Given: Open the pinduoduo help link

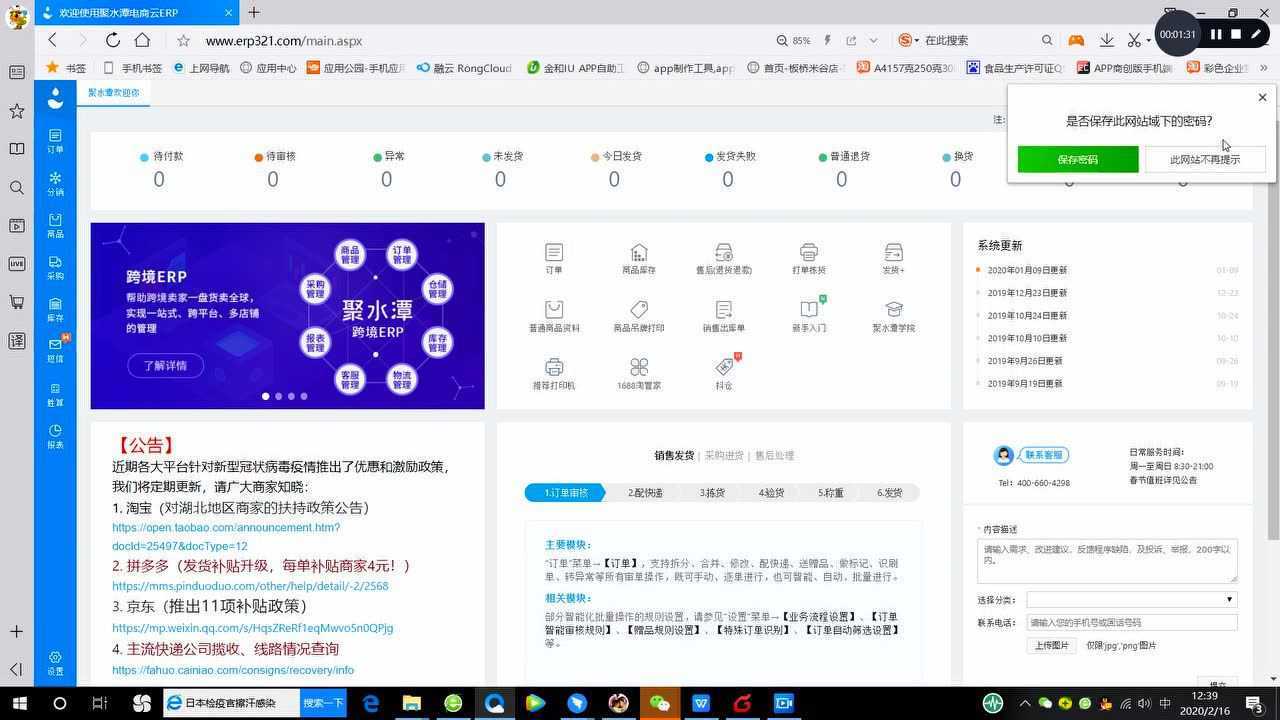Looking at the screenshot, I should tap(250, 586).
